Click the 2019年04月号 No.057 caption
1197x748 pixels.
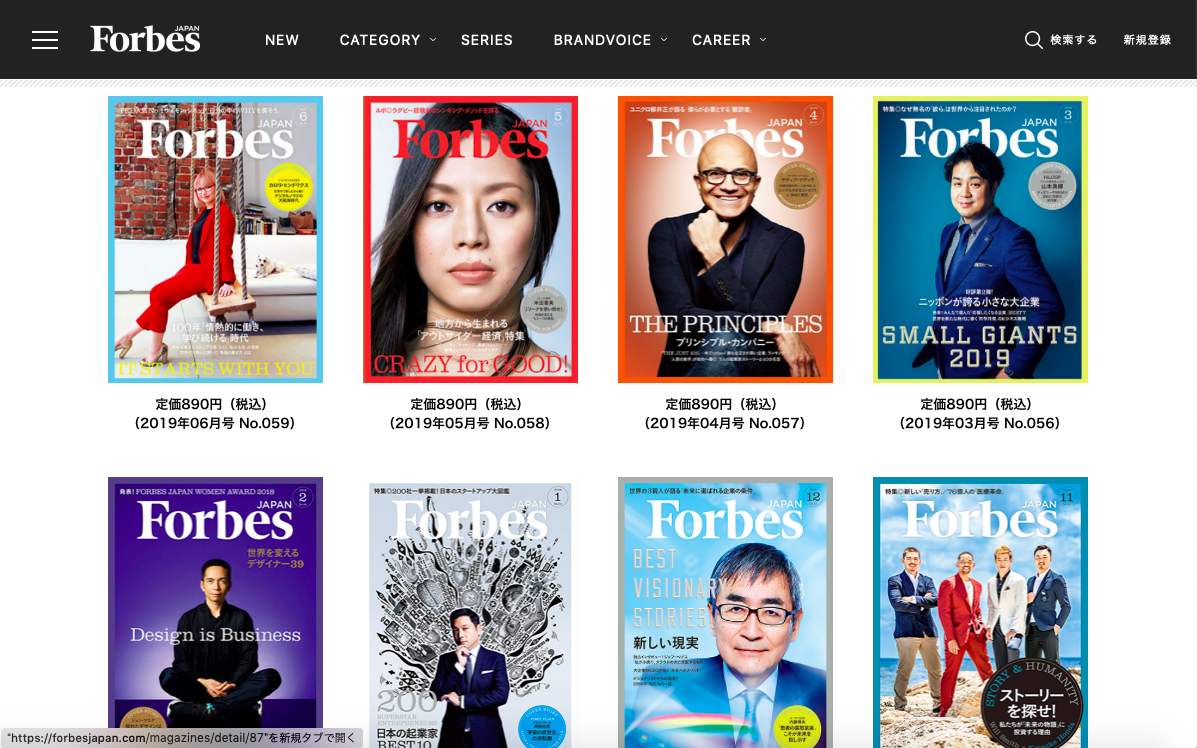pyautogui.click(x=724, y=423)
